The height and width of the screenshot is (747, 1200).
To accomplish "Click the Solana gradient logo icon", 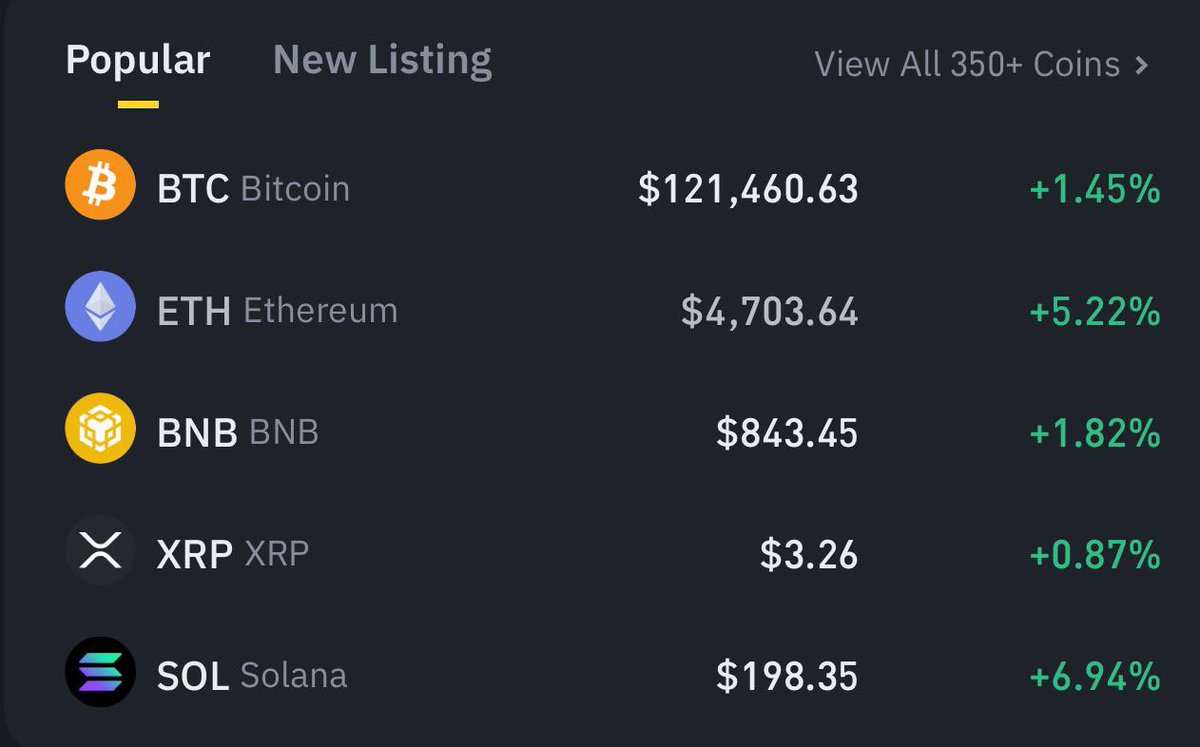I will 100,673.
